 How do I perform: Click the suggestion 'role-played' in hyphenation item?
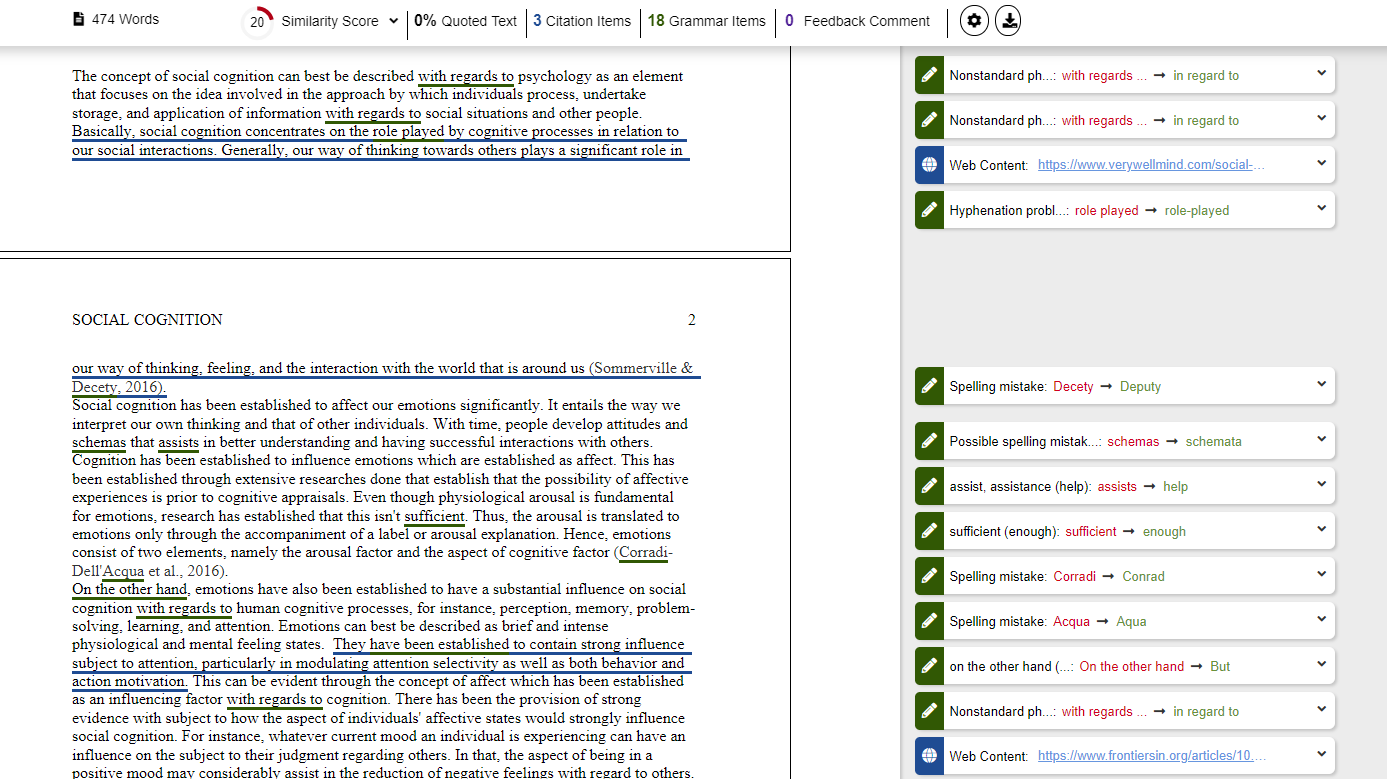point(1197,210)
